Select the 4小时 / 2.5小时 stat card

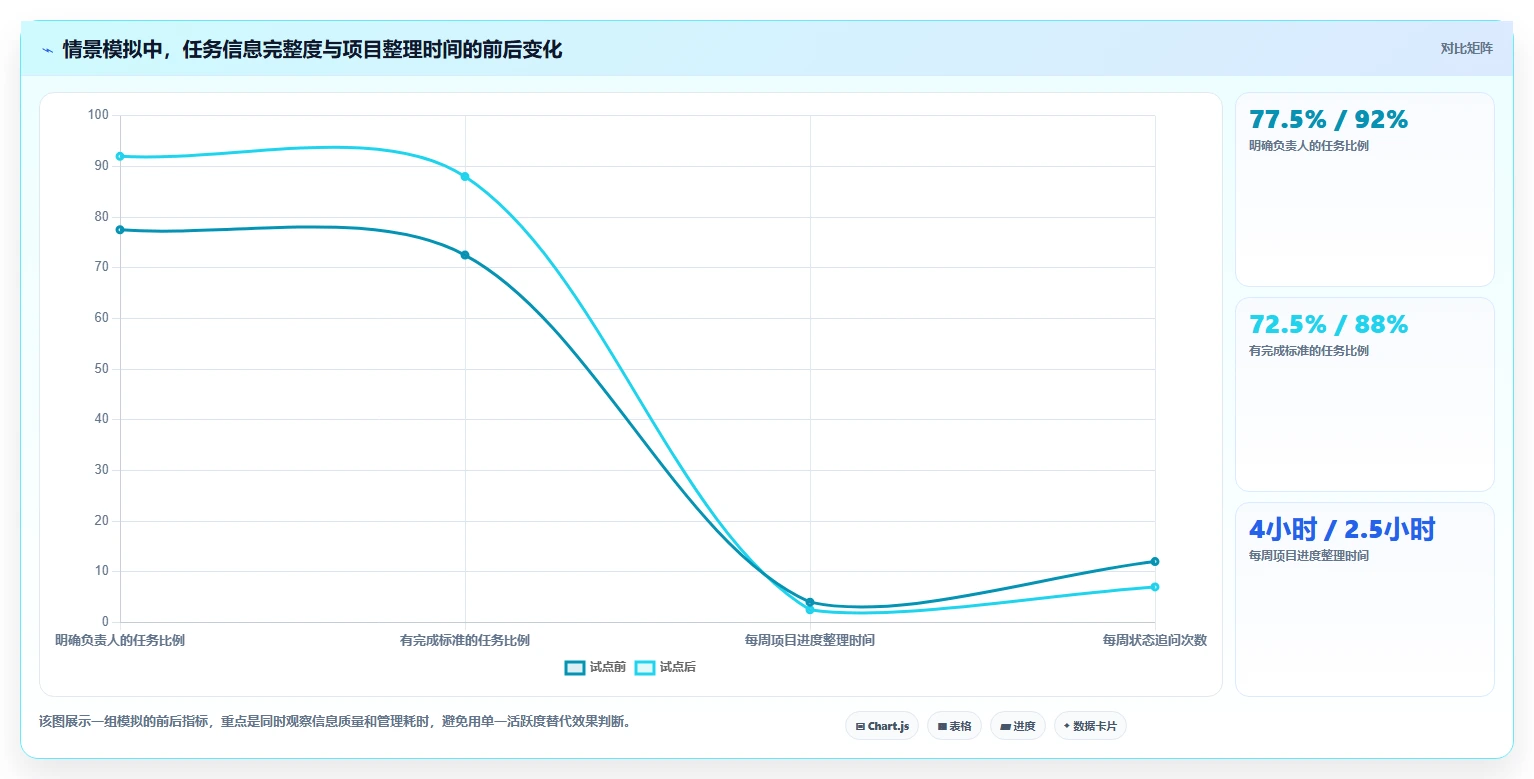(x=1364, y=599)
